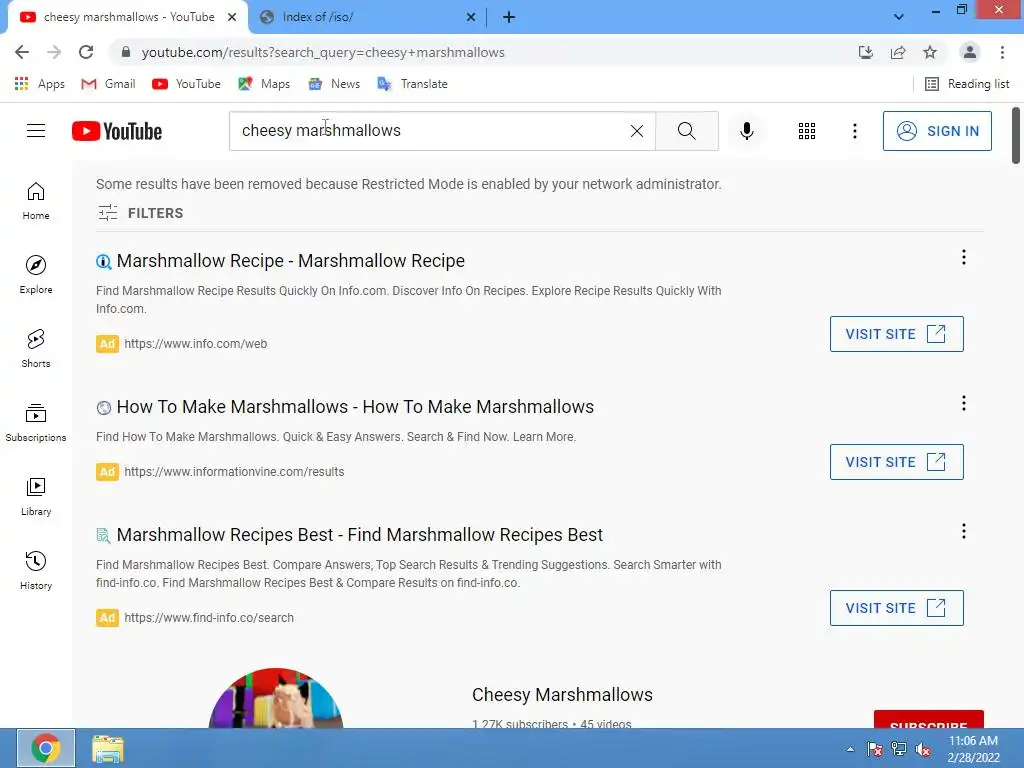Open the Marshmallow Recipe ad title
Viewport: 1024px width, 768px height.
coord(290,261)
